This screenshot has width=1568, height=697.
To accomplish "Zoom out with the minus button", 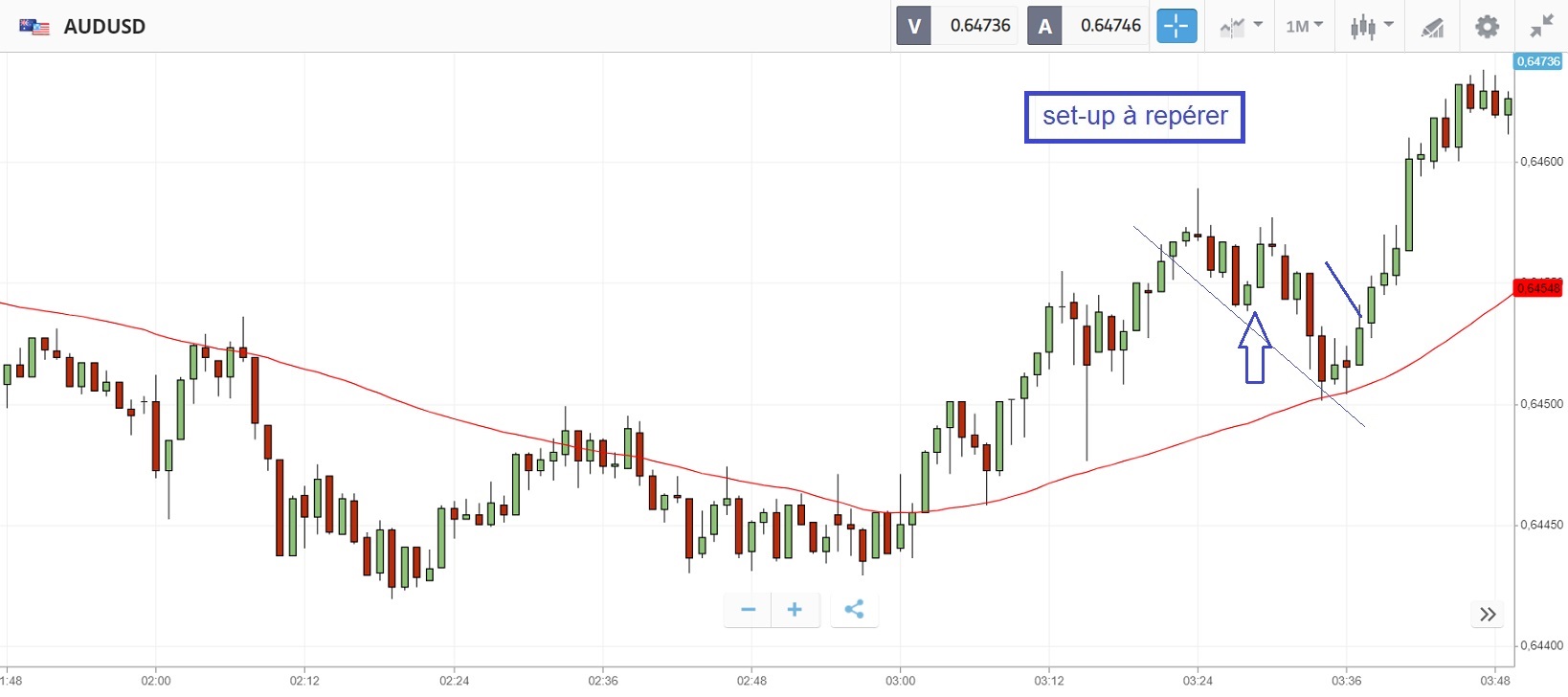I will [x=749, y=610].
